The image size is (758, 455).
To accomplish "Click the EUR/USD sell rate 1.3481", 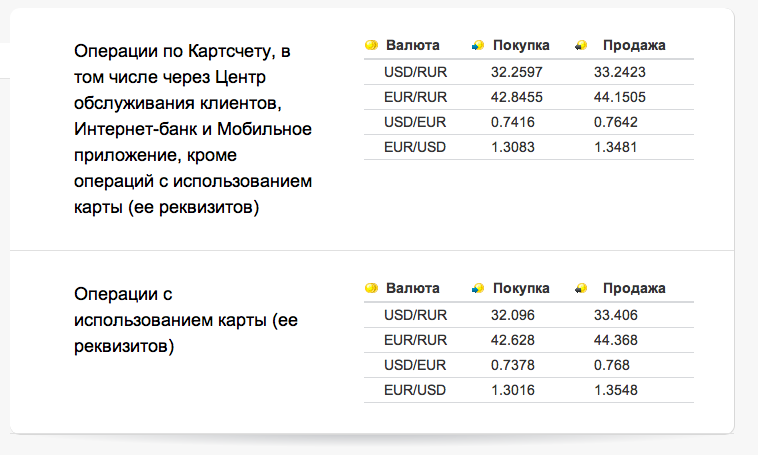I will coord(615,147).
